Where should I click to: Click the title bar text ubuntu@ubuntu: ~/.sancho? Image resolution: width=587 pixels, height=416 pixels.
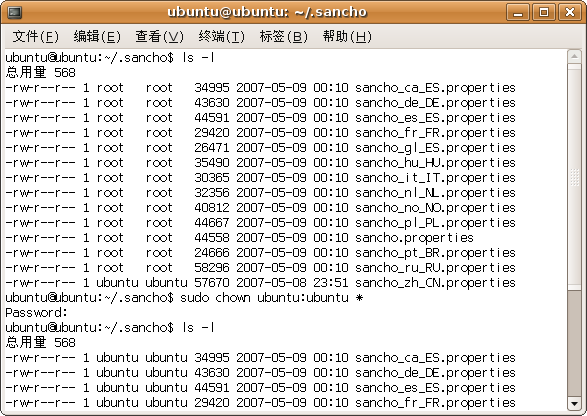coord(267,12)
